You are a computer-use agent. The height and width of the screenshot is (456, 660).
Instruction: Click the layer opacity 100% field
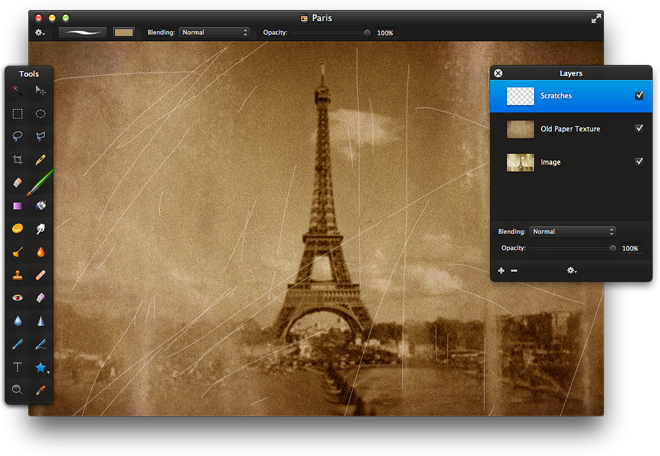click(x=631, y=248)
